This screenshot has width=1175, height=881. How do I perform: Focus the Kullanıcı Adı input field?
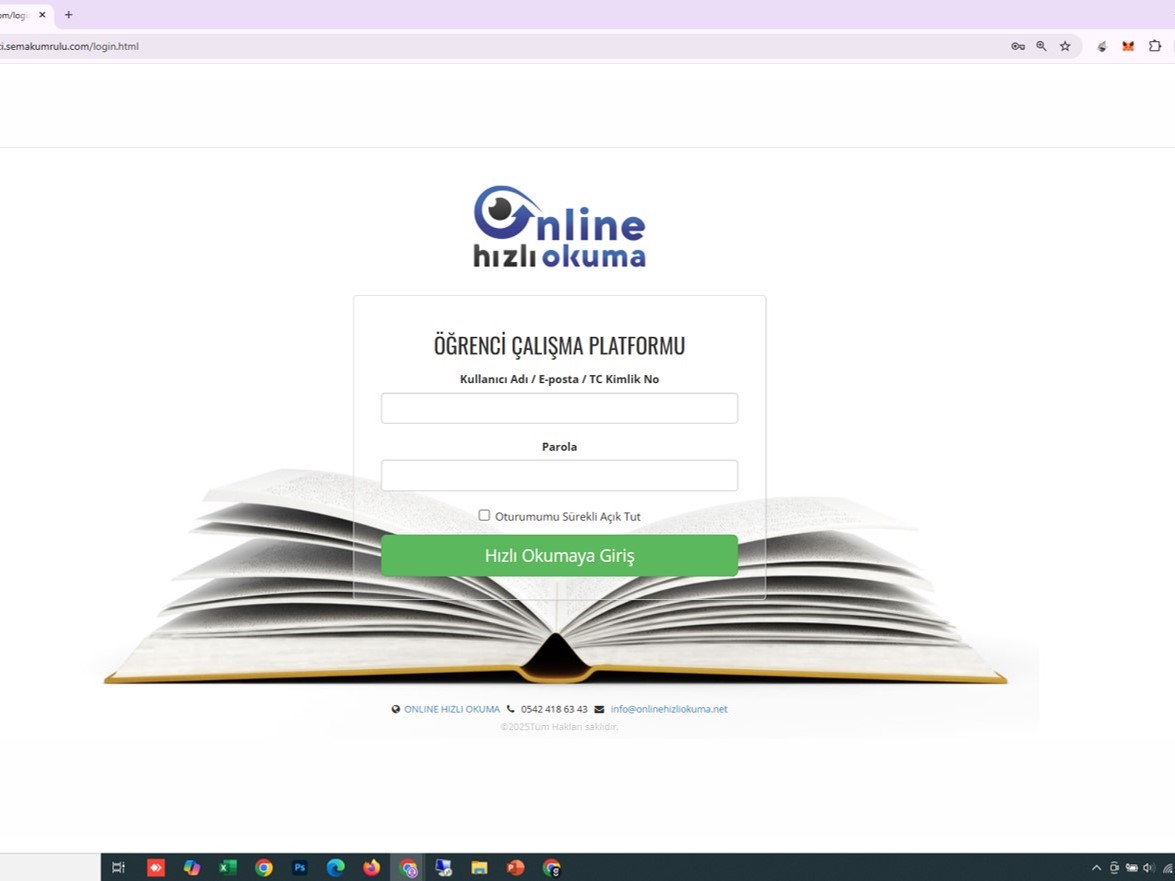point(559,408)
